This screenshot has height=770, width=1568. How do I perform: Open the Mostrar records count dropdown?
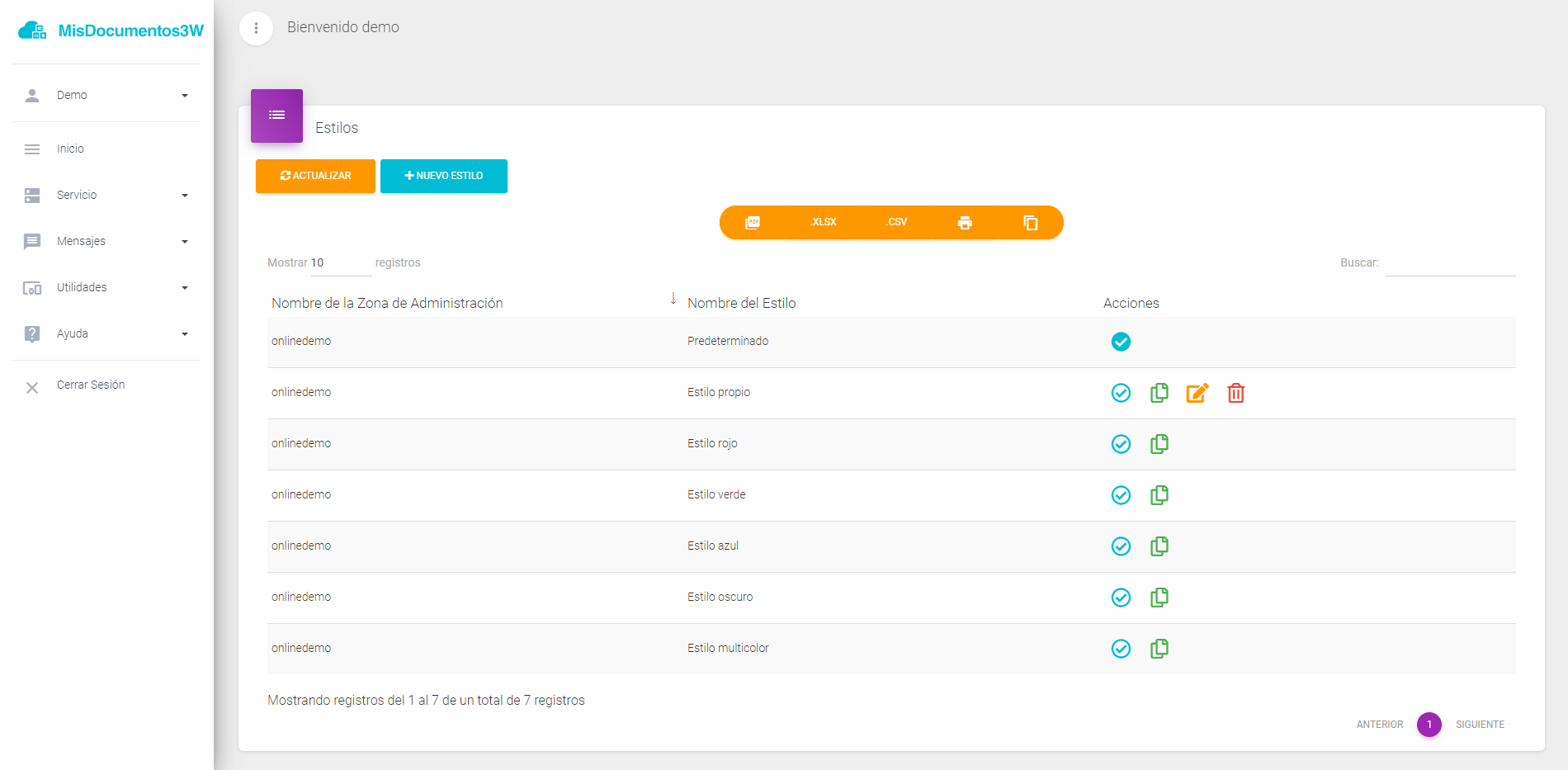point(340,263)
